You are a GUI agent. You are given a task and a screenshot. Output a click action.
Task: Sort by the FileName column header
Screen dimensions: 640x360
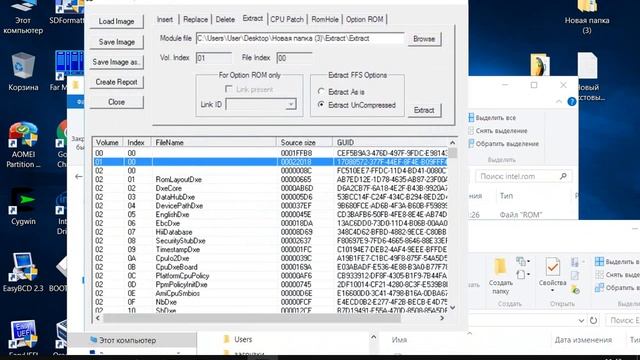(214, 142)
